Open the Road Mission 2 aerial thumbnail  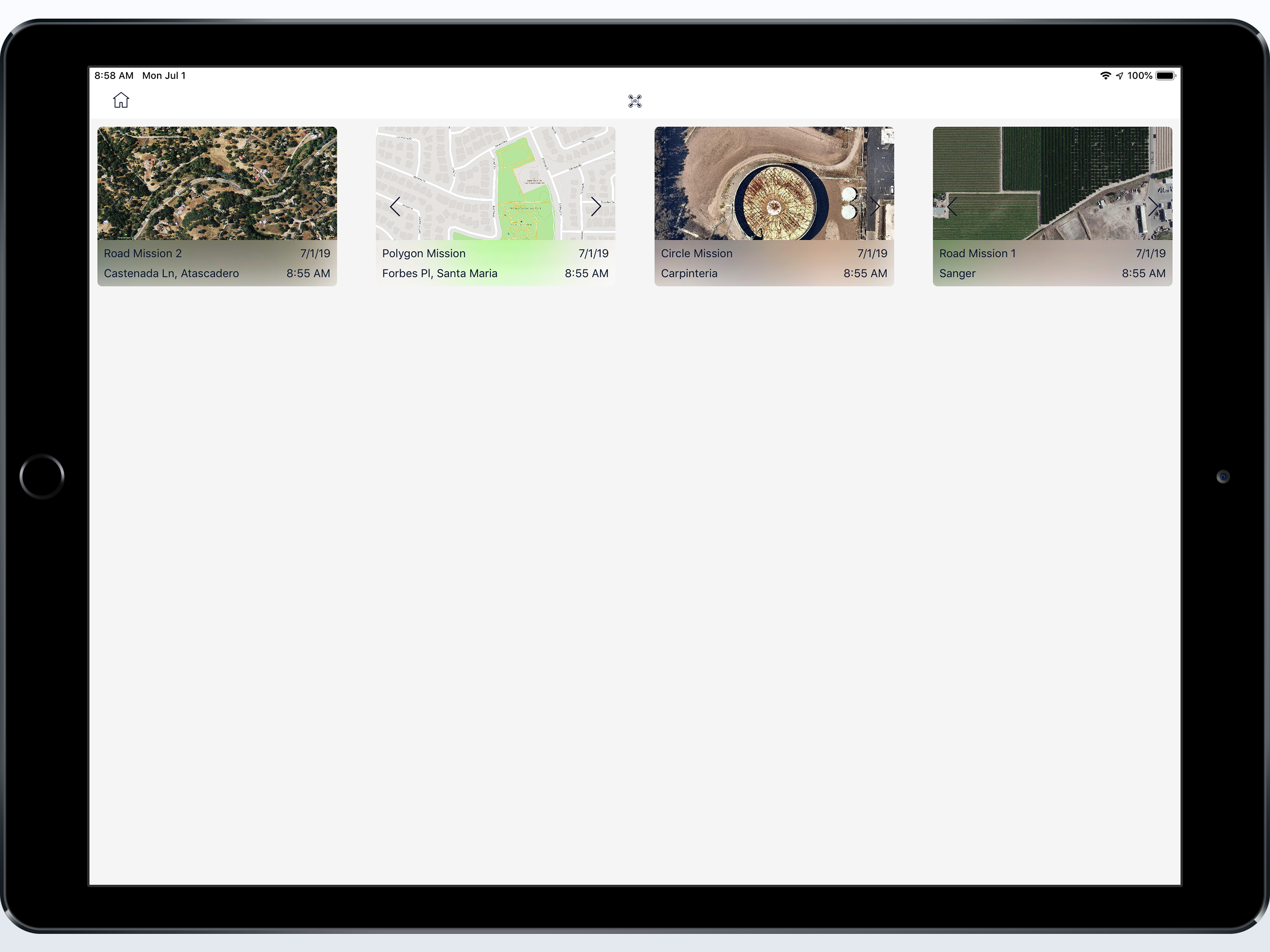point(217,172)
